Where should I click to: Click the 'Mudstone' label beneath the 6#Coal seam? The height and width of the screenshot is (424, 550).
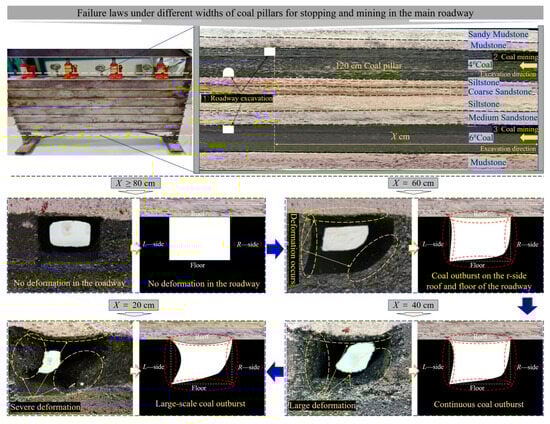[488, 162]
